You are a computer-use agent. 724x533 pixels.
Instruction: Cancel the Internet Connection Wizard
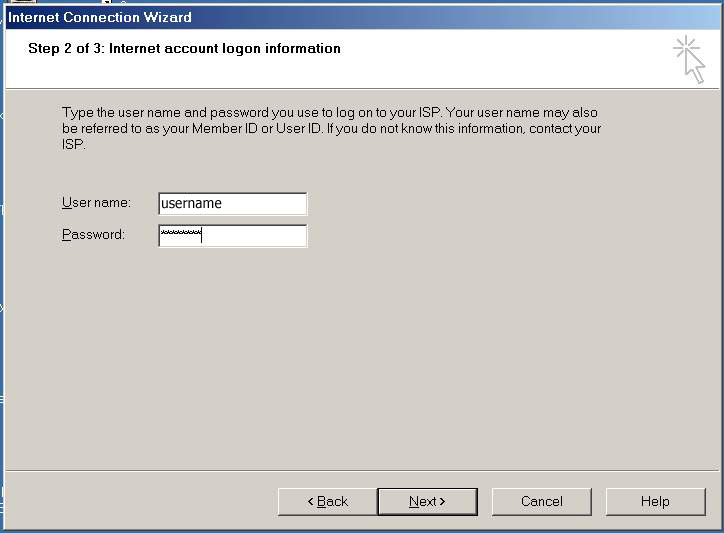[541, 501]
